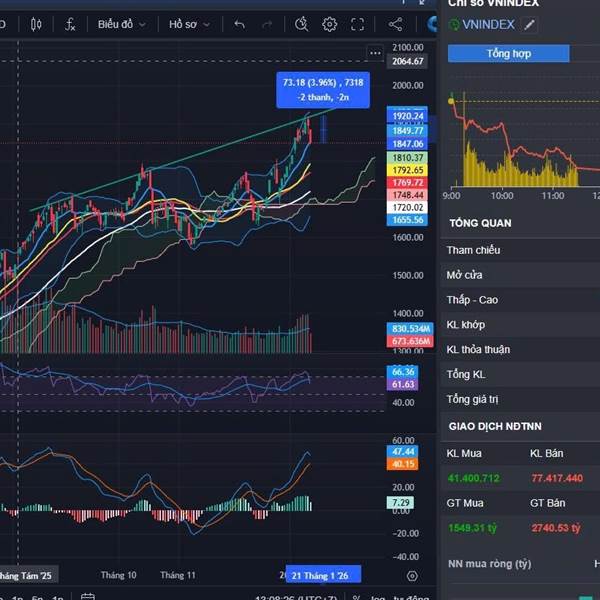
Task: Click the Tổng KL row
Action: (x=520, y=375)
